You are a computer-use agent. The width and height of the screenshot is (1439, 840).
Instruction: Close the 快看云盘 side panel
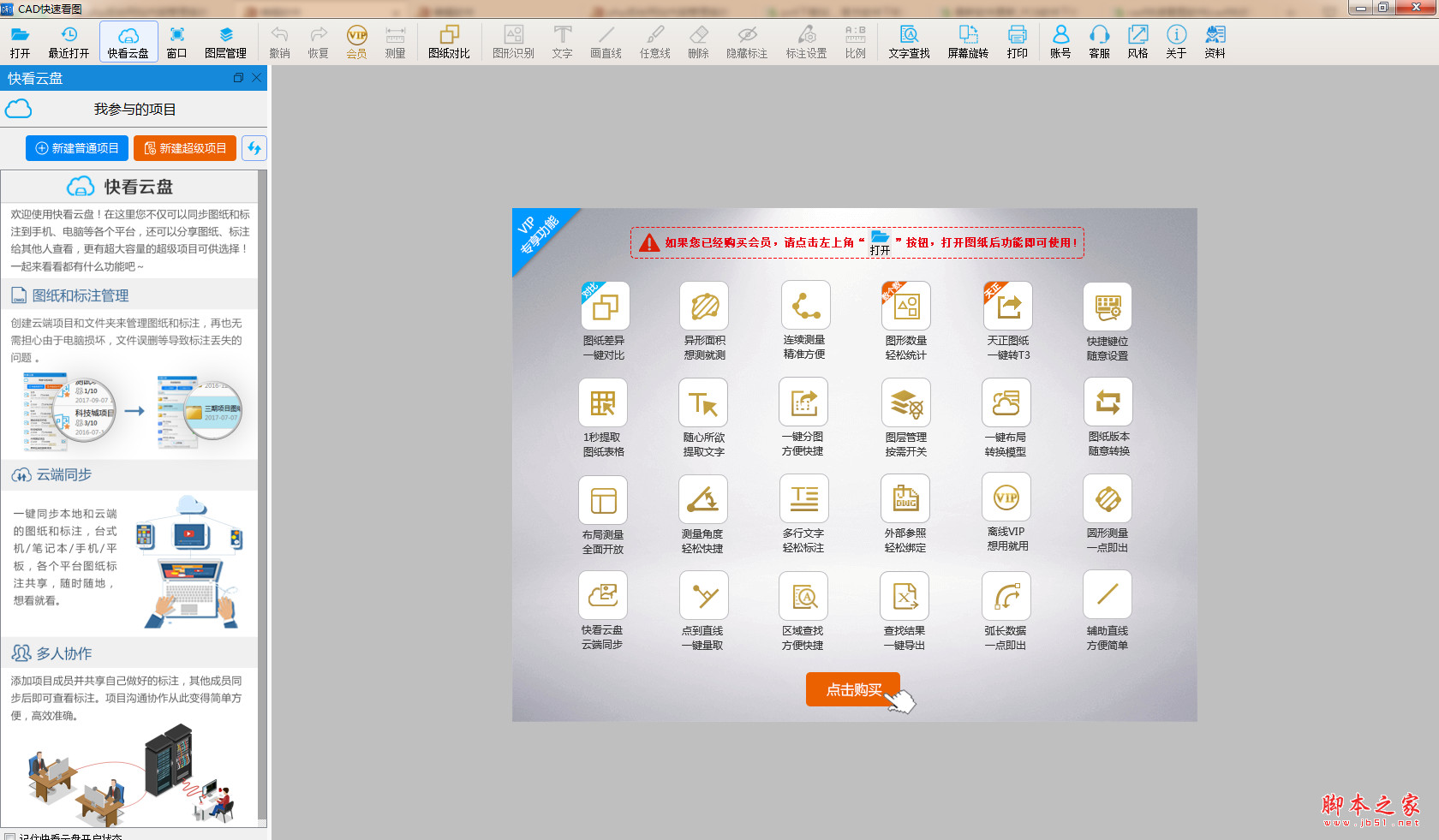[x=256, y=78]
